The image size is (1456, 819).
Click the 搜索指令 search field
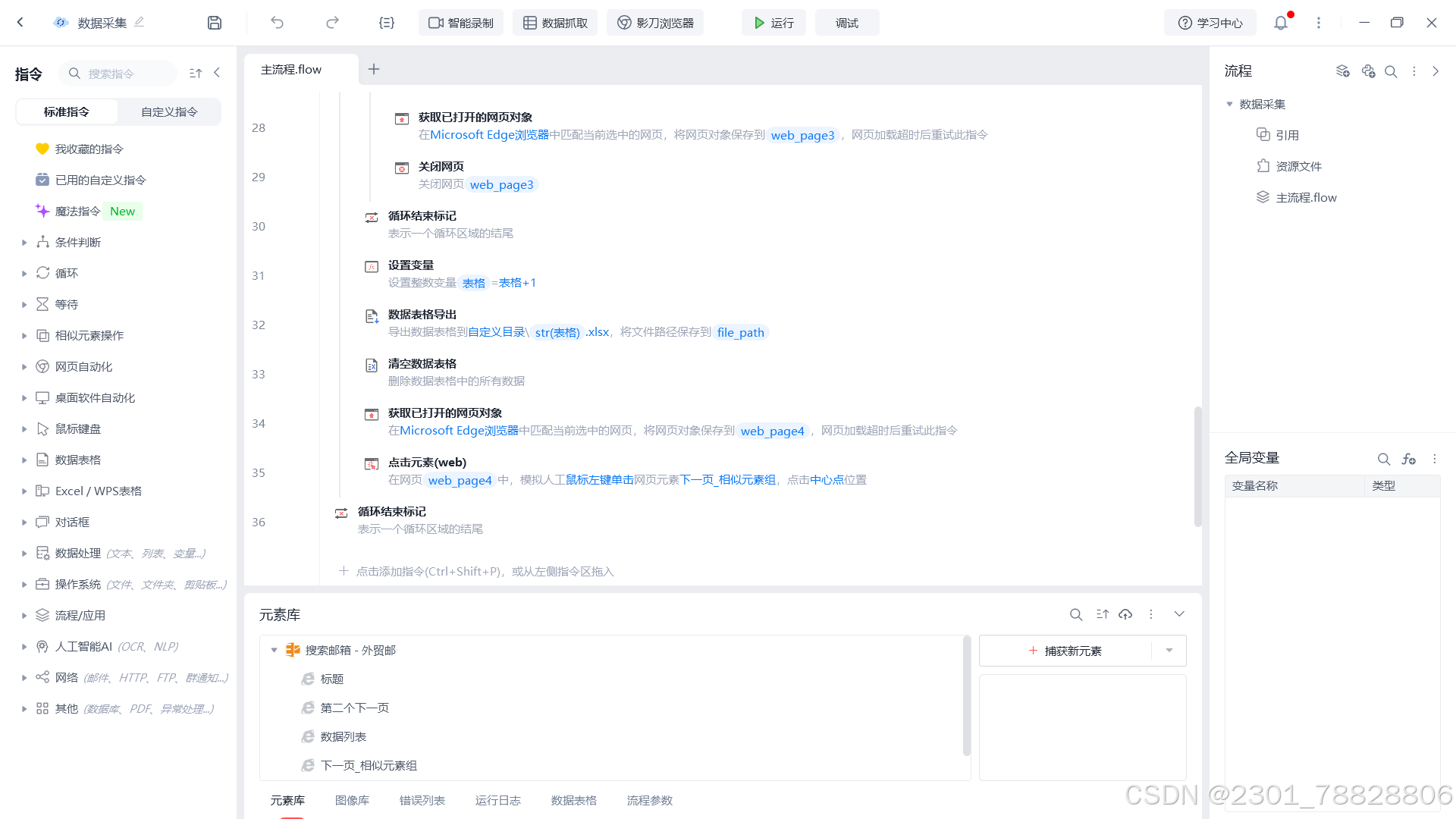point(121,74)
